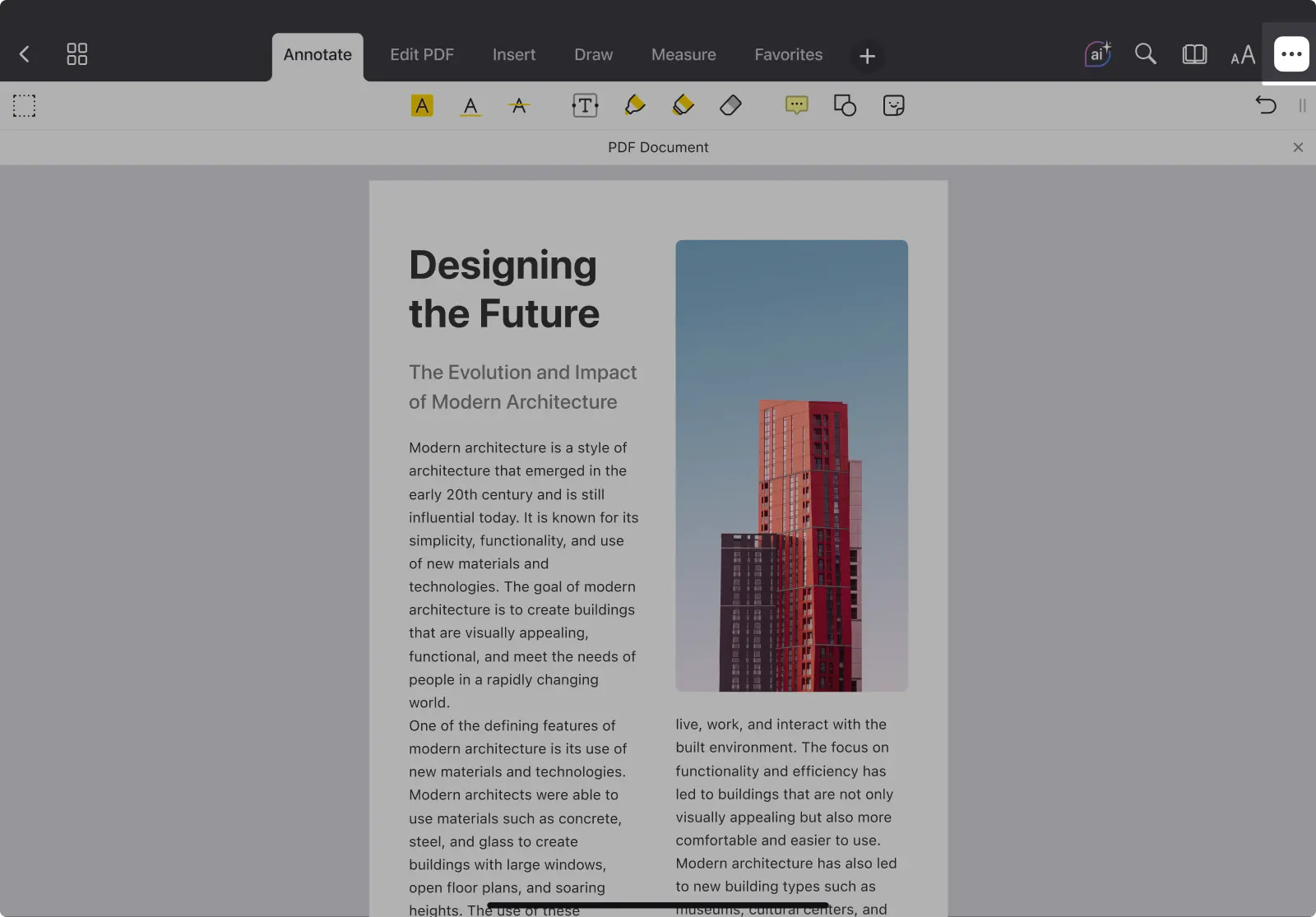Pick the pen marker tool
The image size is (1316, 917).
634,105
